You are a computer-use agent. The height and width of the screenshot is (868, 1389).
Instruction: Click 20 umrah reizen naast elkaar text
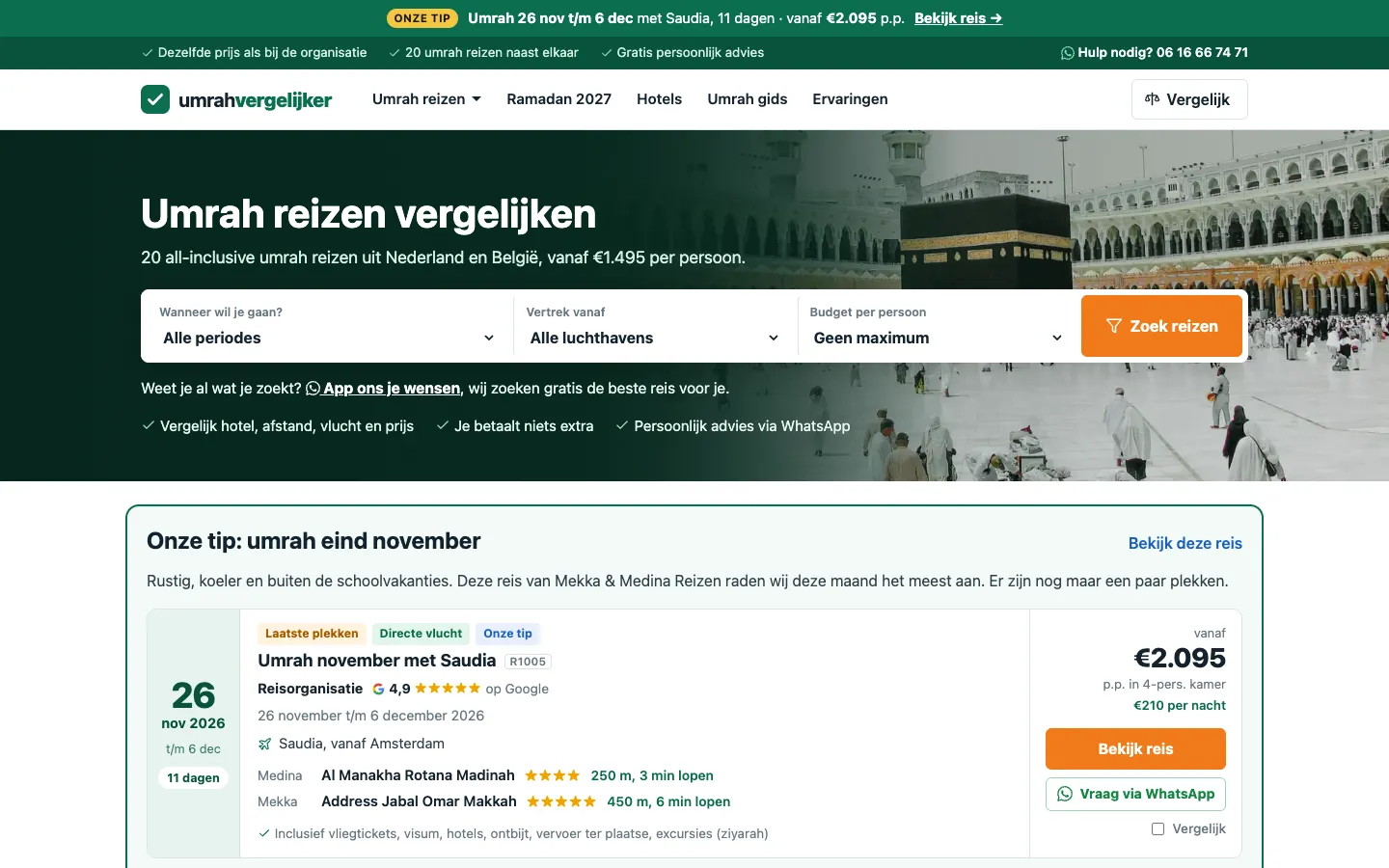[x=484, y=53]
